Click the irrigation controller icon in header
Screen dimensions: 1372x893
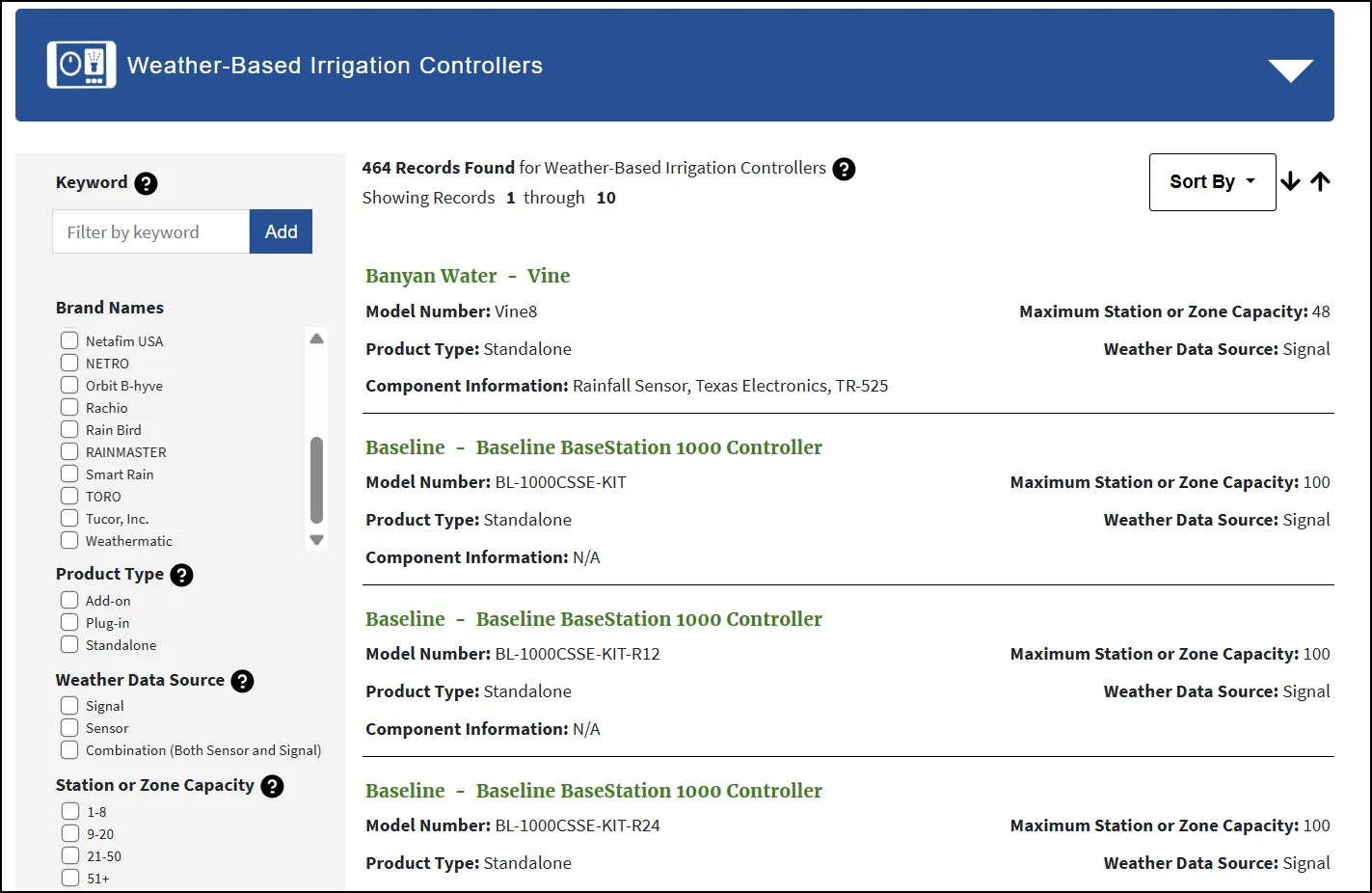82,65
